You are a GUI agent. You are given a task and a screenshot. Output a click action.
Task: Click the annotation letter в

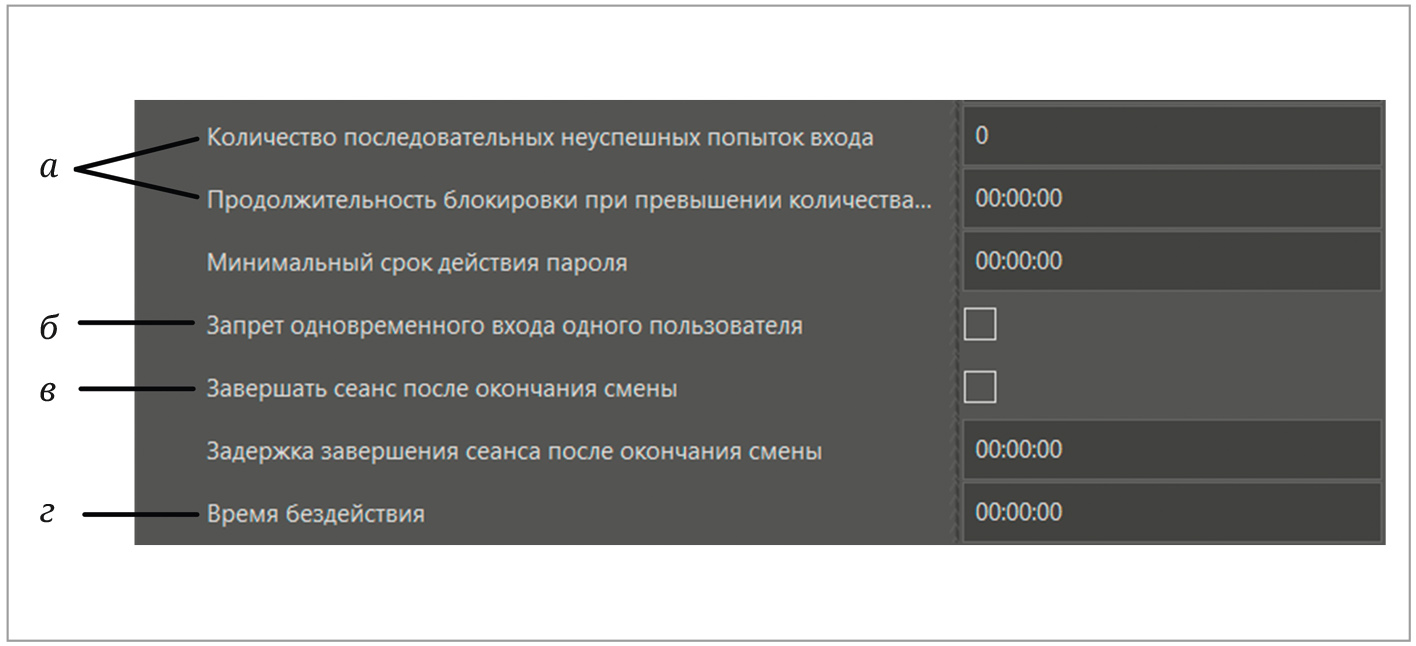pos(48,391)
